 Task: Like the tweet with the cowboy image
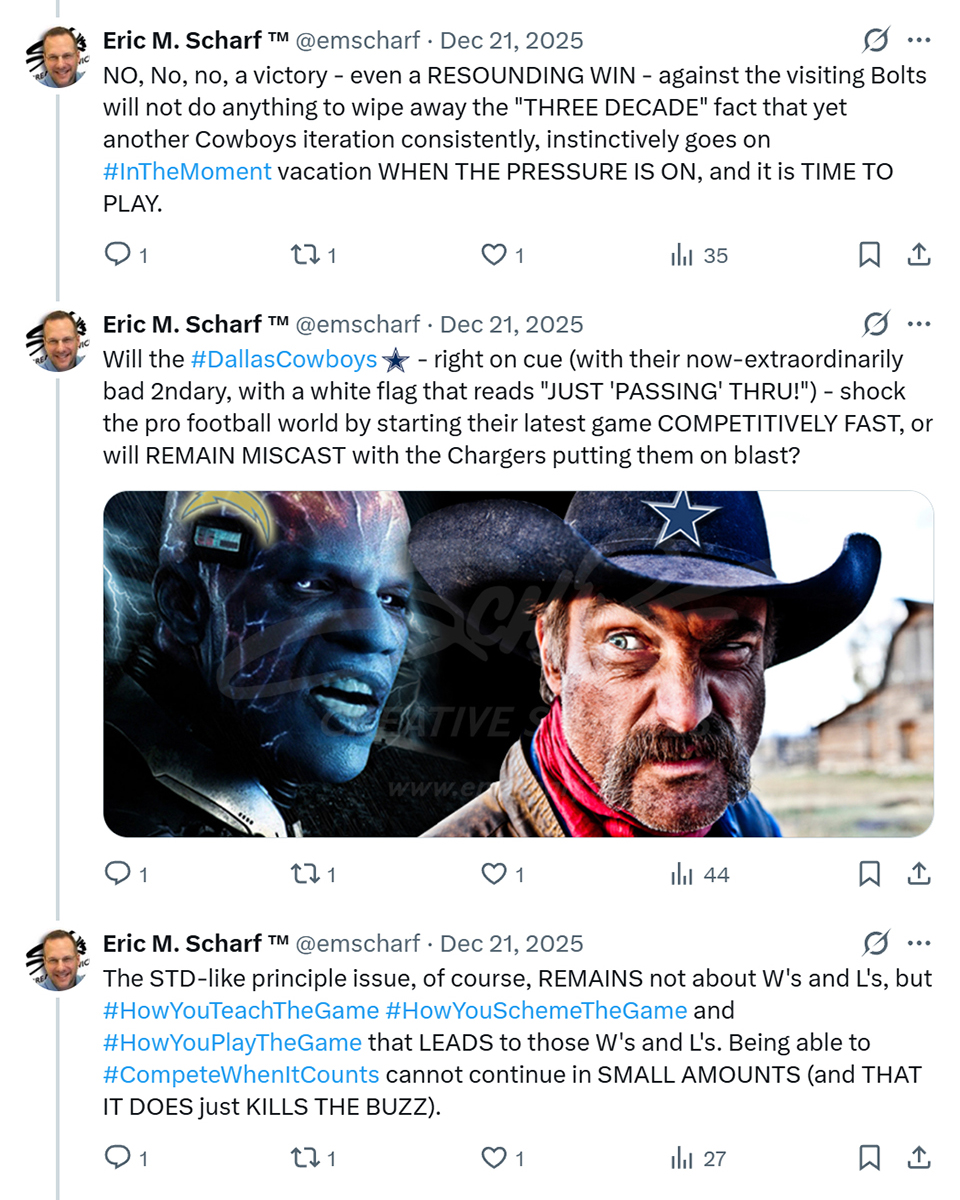494,874
